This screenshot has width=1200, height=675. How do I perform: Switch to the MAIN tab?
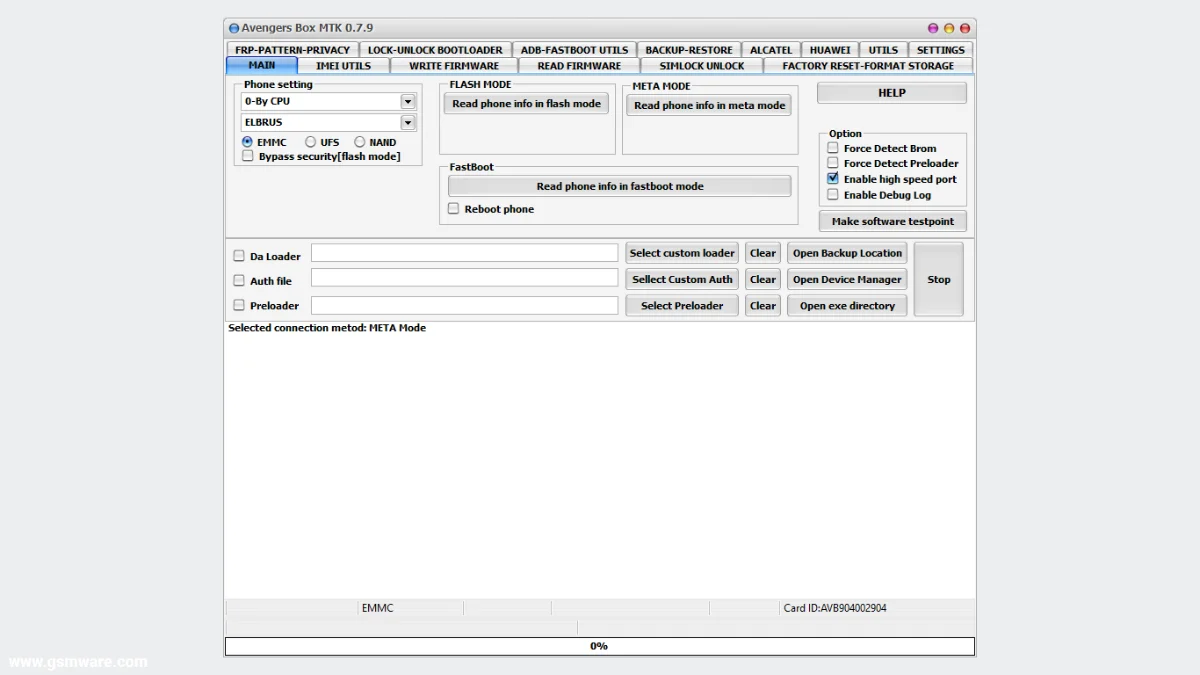click(262, 66)
